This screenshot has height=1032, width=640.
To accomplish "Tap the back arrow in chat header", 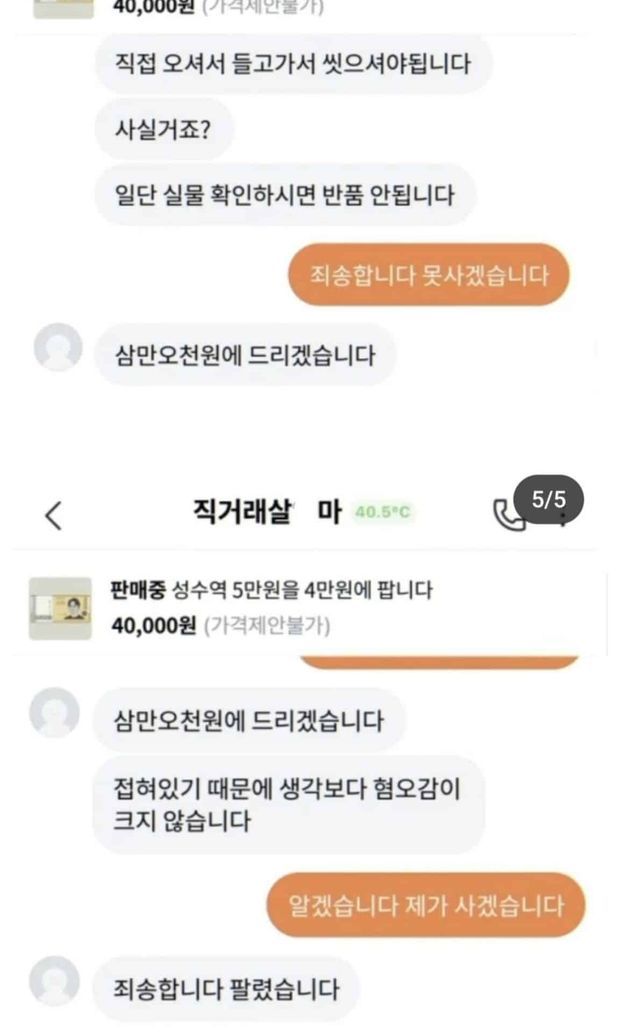I will click(x=54, y=514).
